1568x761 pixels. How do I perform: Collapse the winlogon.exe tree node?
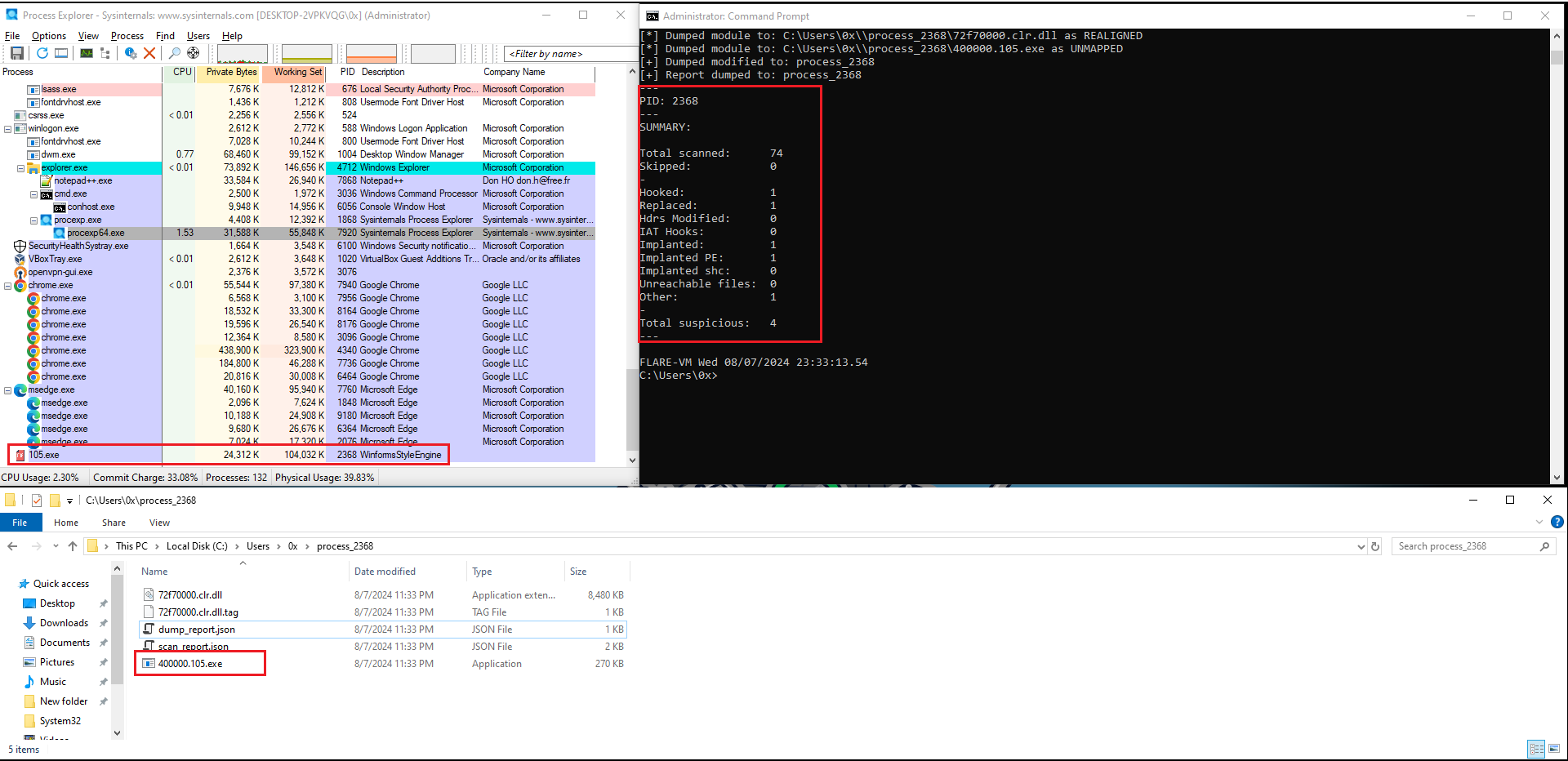tap(8, 128)
